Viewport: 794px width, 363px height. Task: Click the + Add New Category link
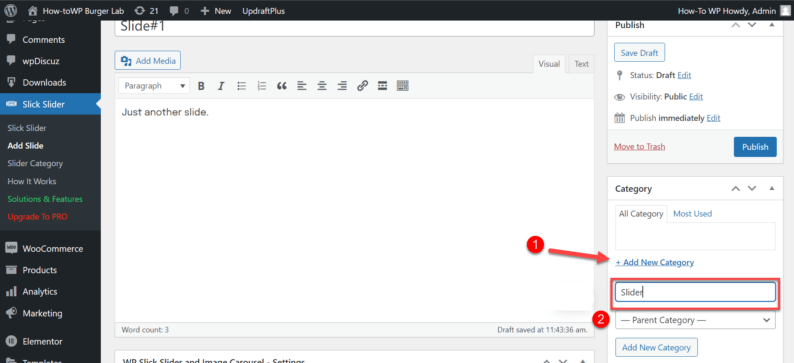pos(655,262)
